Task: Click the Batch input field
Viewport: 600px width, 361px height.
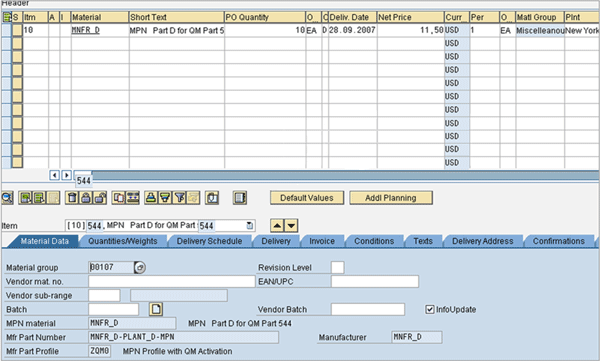Action: tap(114, 309)
